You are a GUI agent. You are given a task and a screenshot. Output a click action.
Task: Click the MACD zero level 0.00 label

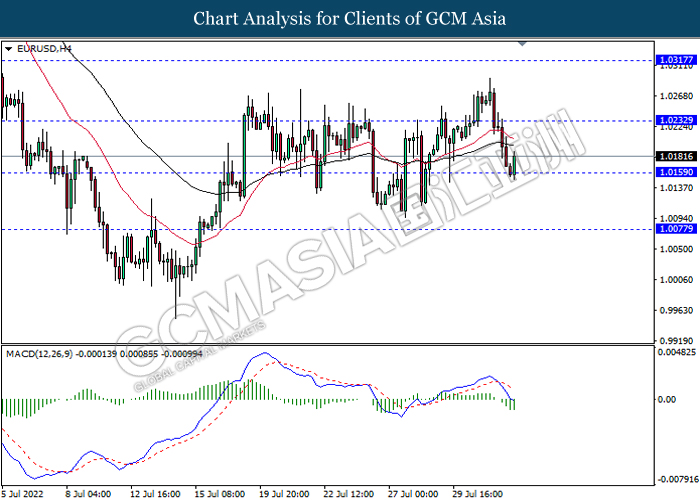tap(667, 400)
